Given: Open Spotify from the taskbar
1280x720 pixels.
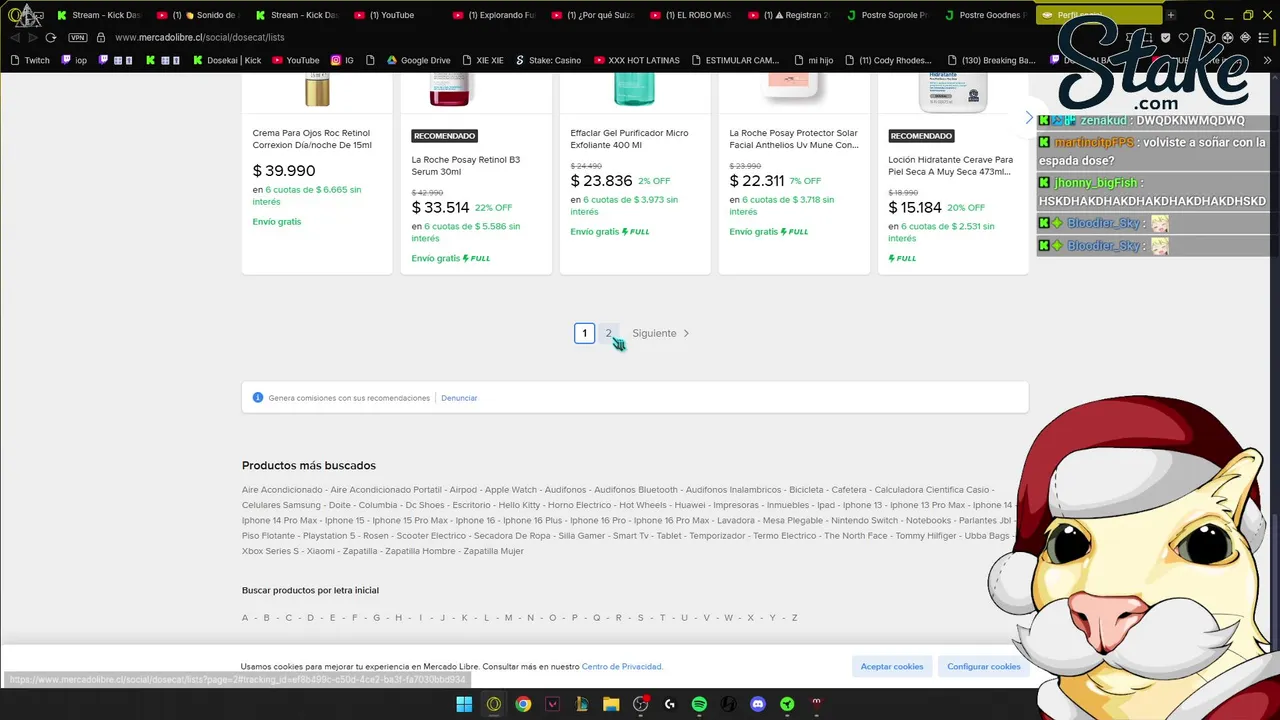Looking at the screenshot, I should [x=699, y=704].
